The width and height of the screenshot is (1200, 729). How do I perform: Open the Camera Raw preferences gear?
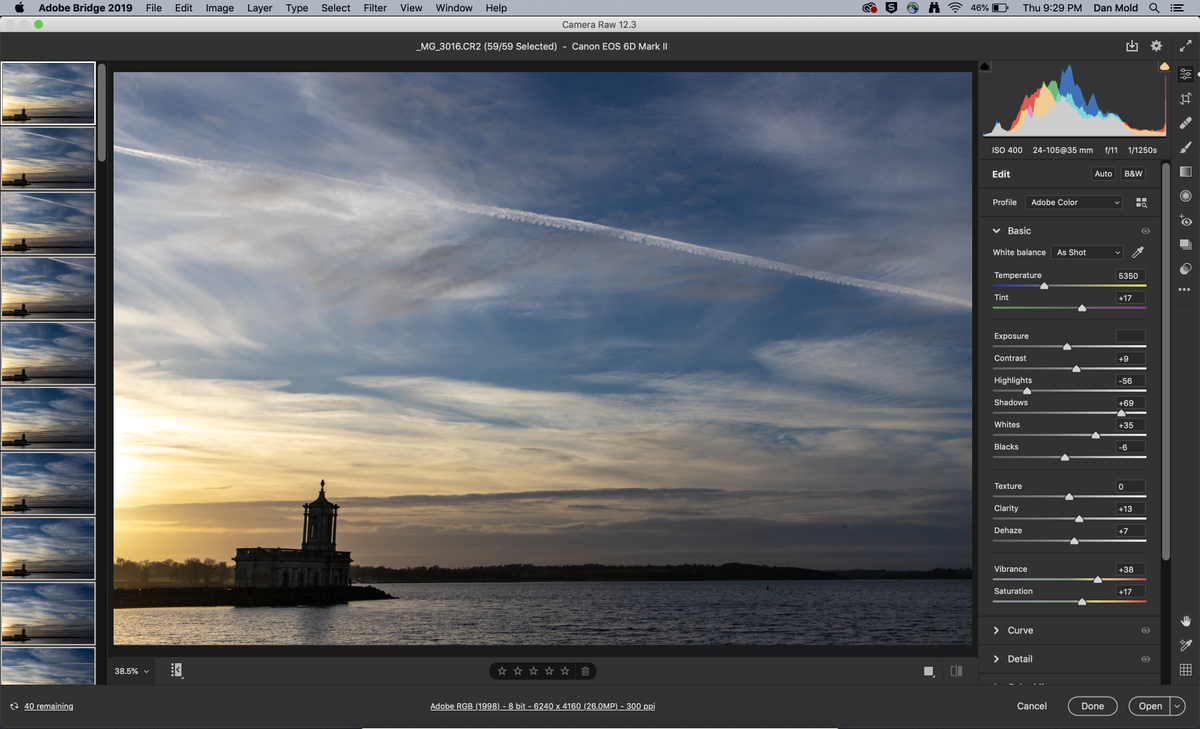[x=1156, y=46]
